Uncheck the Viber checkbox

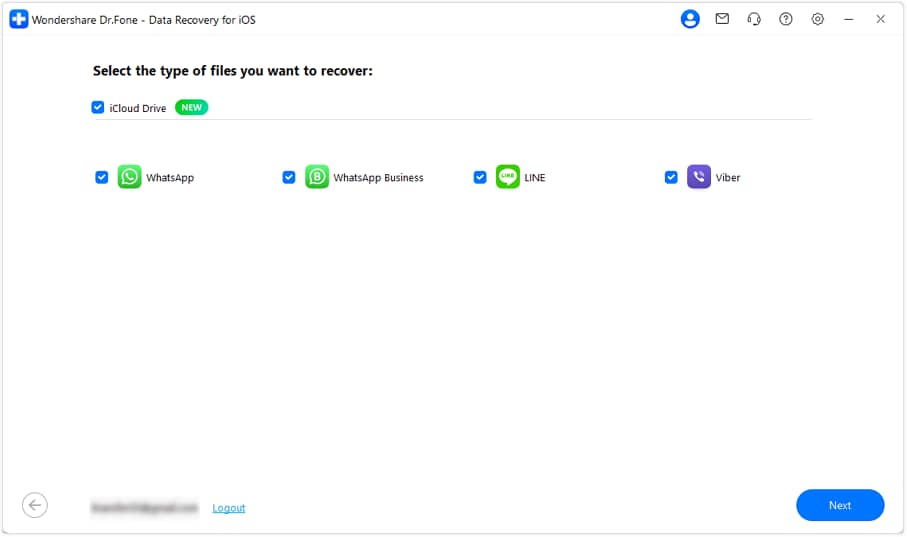671,177
